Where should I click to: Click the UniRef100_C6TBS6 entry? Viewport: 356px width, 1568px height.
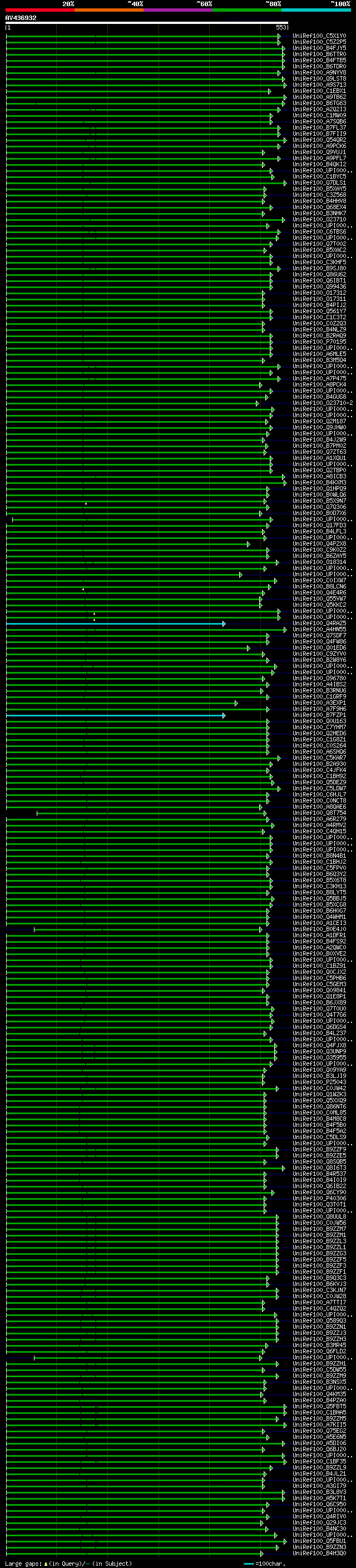pyautogui.click(x=319, y=232)
